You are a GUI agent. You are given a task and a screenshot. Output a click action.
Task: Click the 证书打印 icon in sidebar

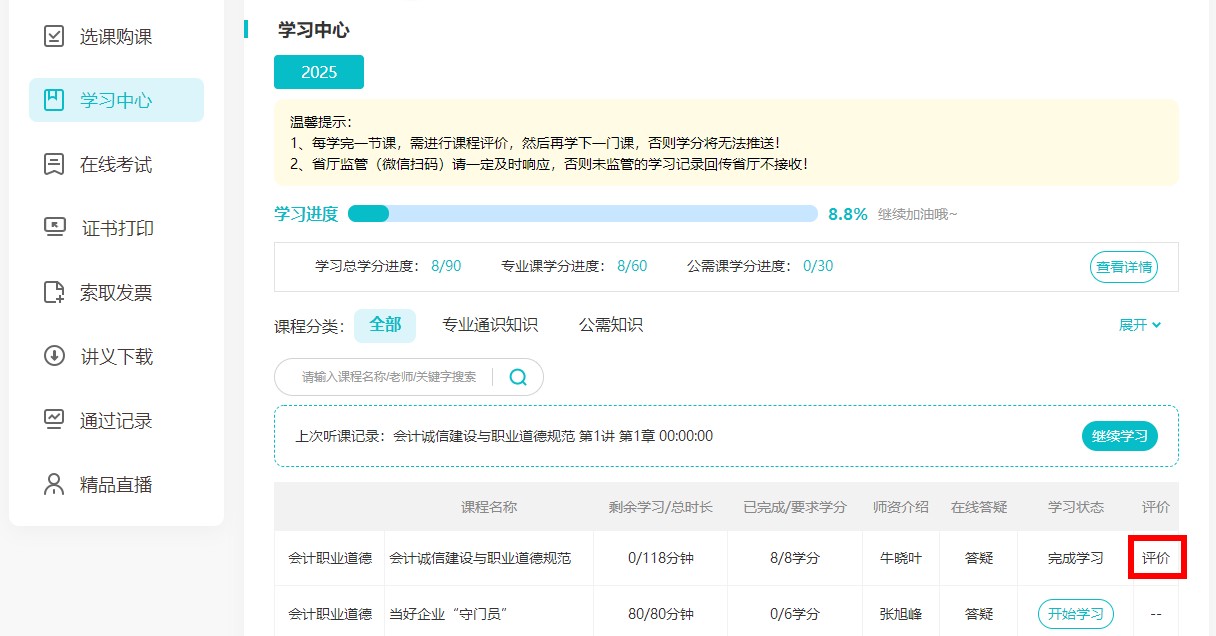click(54, 228)
